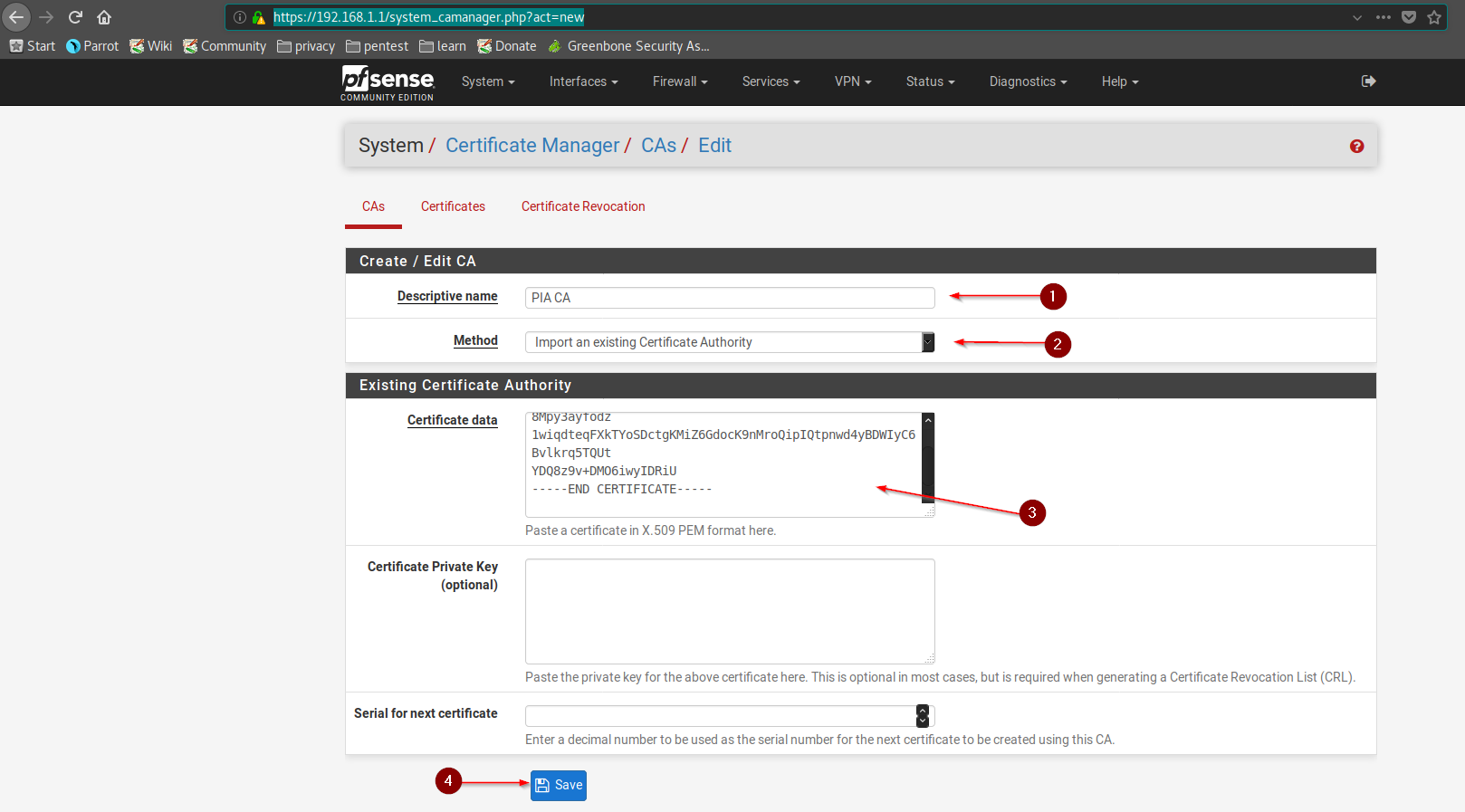The height and width of the screenshot is (812, 1465).
Task: Click the browser reload icon
Action: 75,17
